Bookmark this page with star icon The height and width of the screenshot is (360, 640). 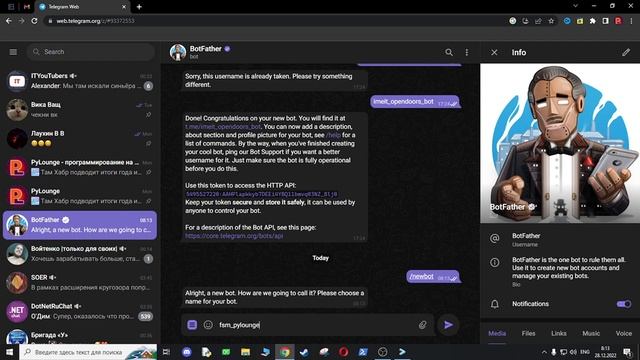(551, 21)
